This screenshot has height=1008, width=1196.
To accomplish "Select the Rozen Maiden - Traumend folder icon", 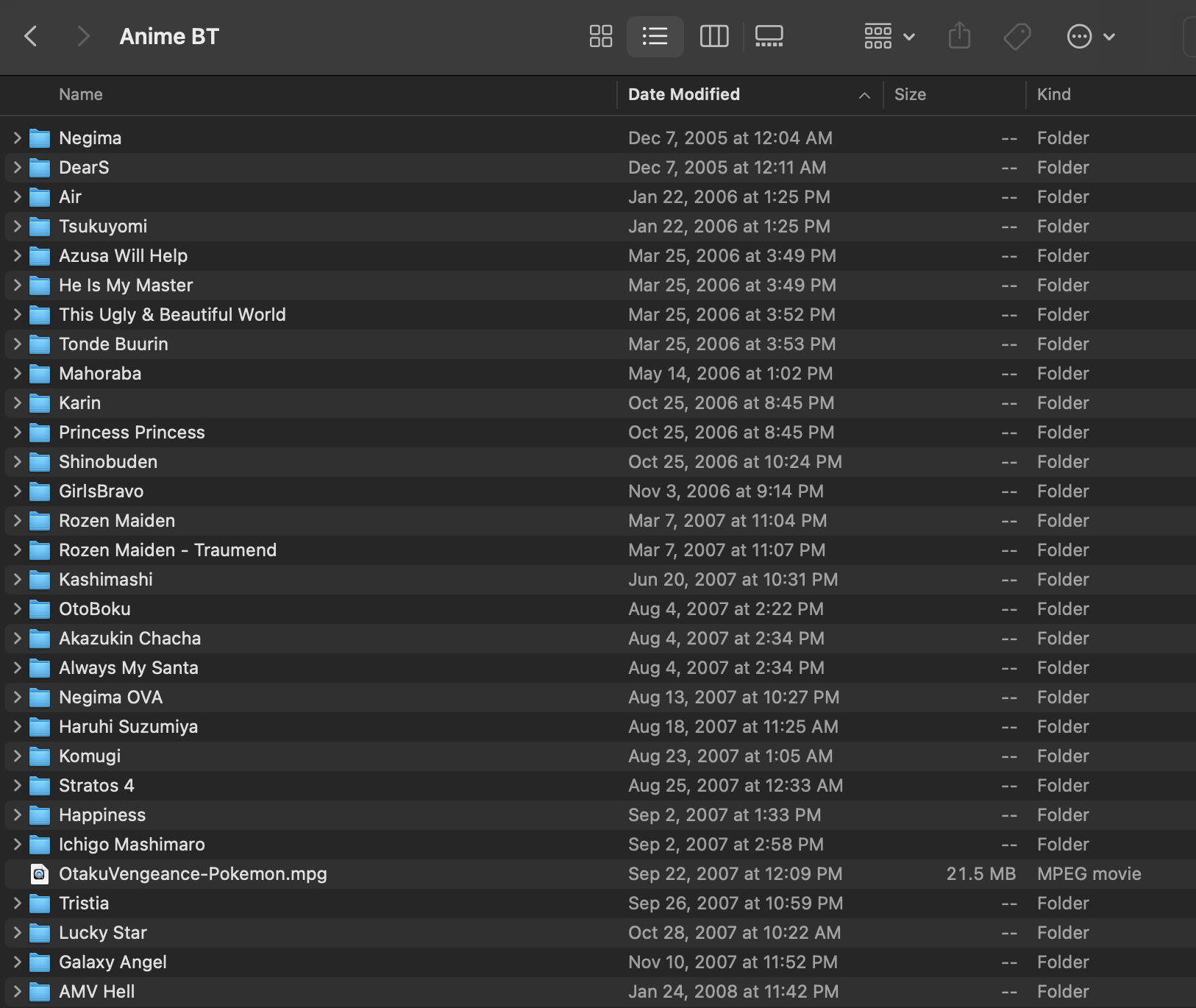I will point(40,550).
